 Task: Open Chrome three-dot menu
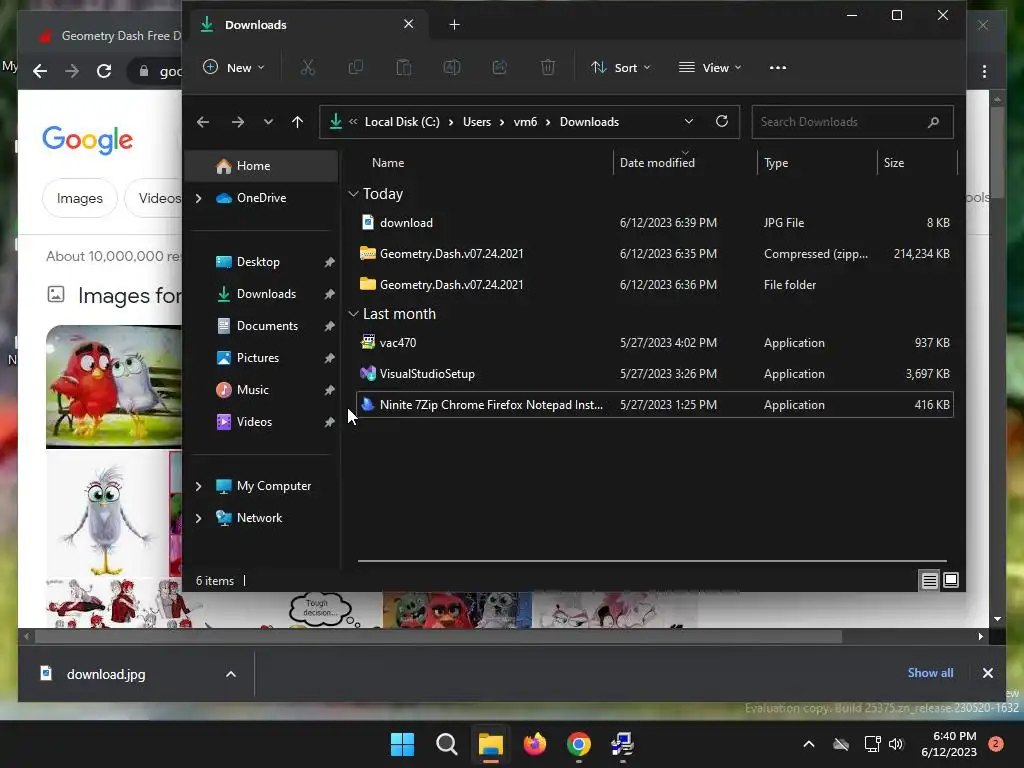click(x=984, y=71)
